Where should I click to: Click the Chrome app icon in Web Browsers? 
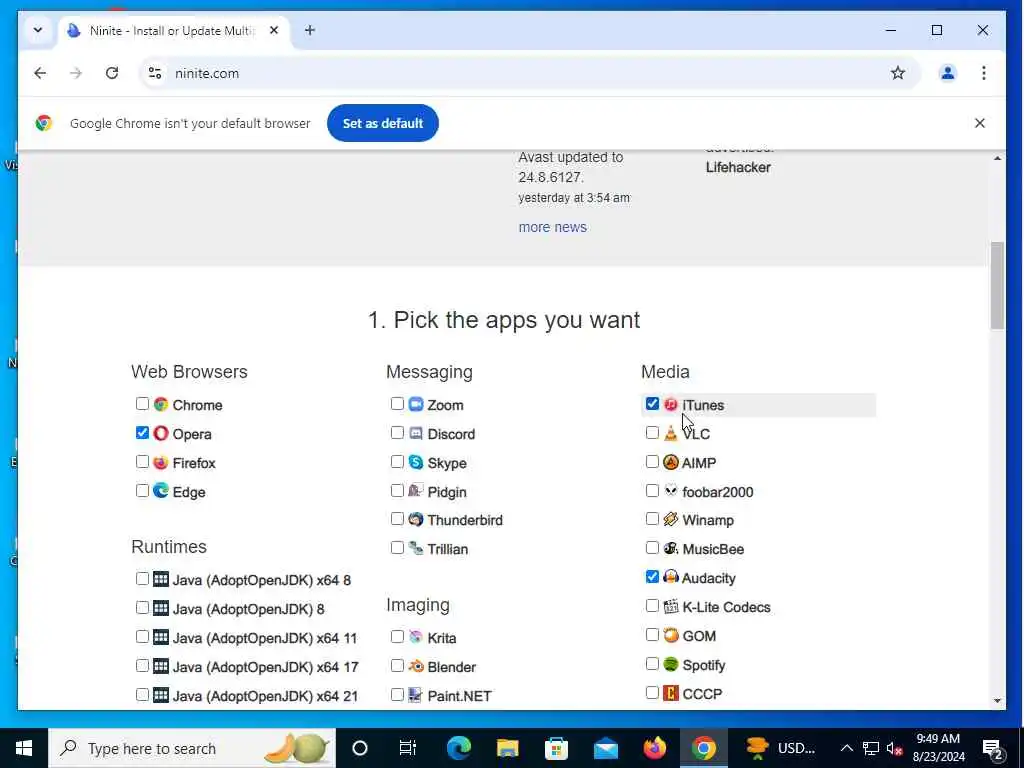pos(161,404)
